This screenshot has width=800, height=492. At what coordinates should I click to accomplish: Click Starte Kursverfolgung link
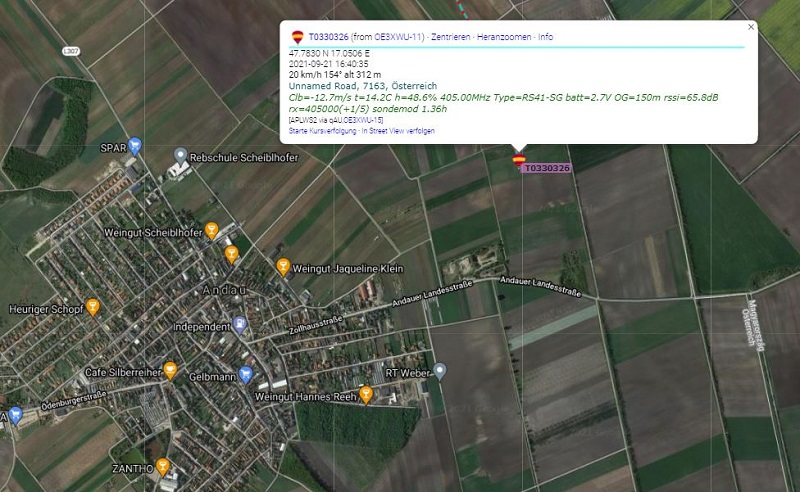tap(322, 131)
